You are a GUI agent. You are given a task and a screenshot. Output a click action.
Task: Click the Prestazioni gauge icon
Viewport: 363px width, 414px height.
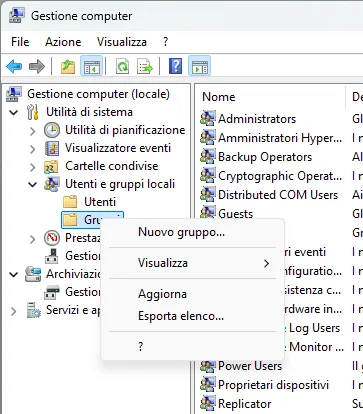point(52,238)
